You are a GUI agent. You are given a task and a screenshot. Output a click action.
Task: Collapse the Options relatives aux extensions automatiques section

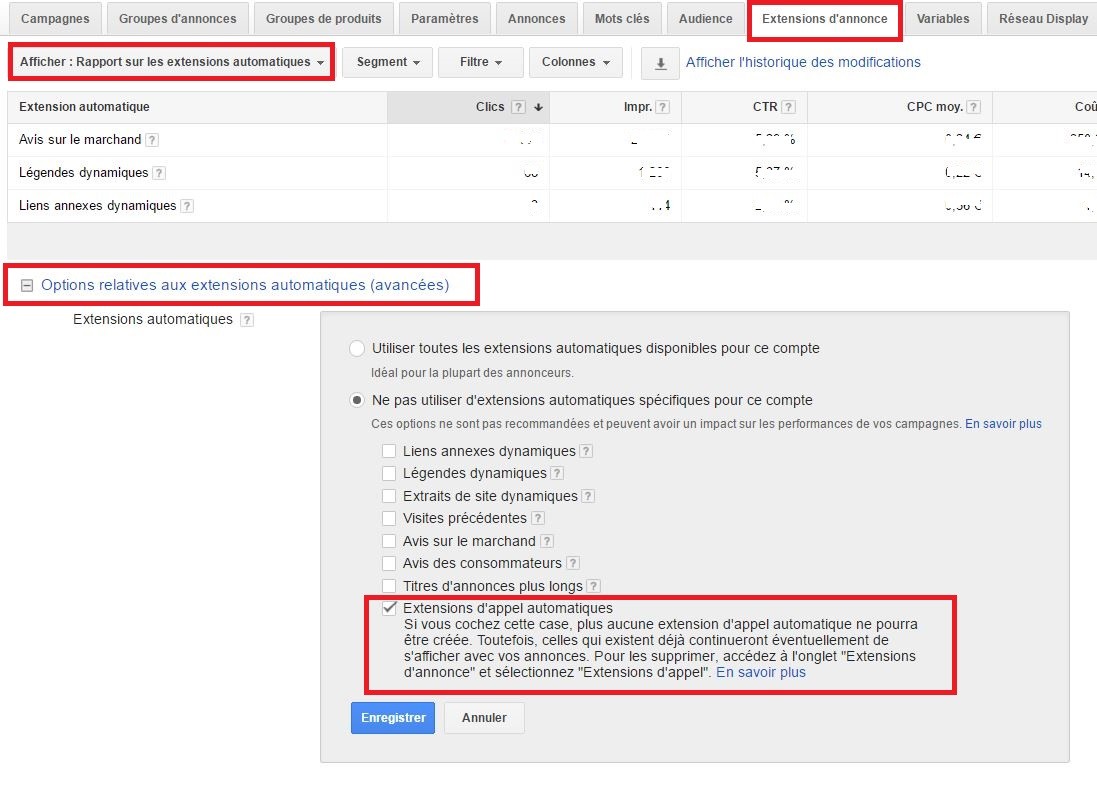(27, 285)
